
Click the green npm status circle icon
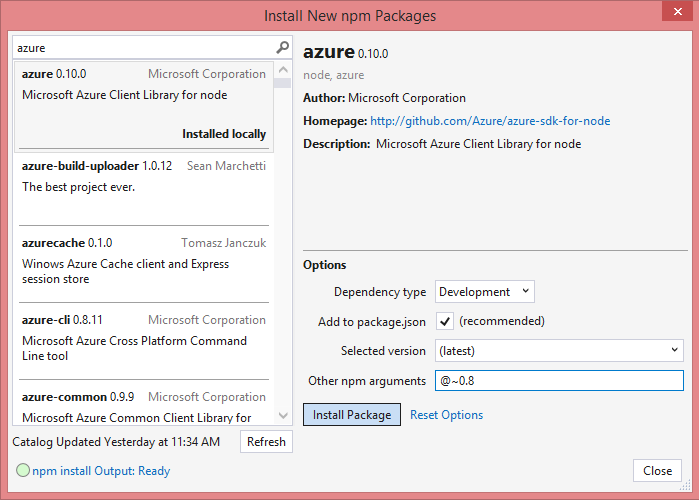point(23,470)
